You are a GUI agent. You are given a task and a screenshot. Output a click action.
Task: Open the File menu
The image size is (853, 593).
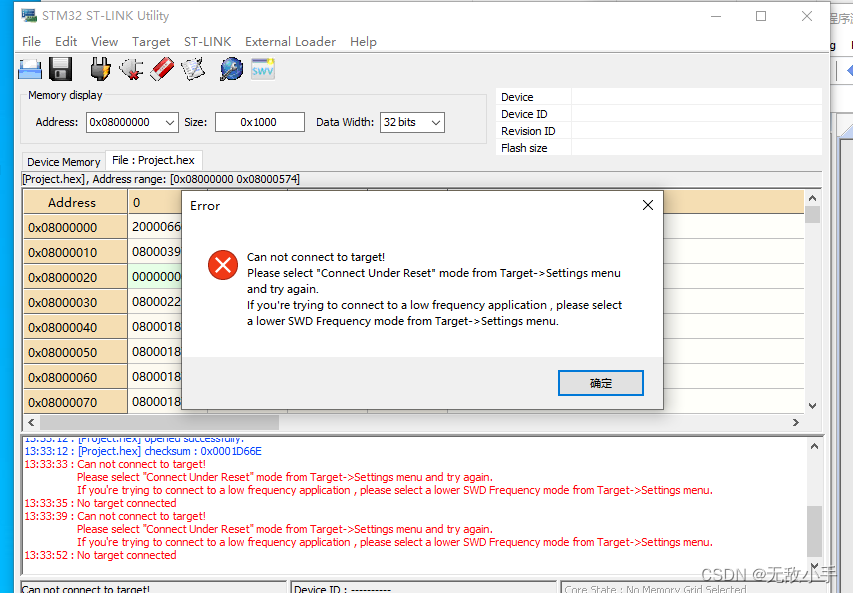click(31, 41)
